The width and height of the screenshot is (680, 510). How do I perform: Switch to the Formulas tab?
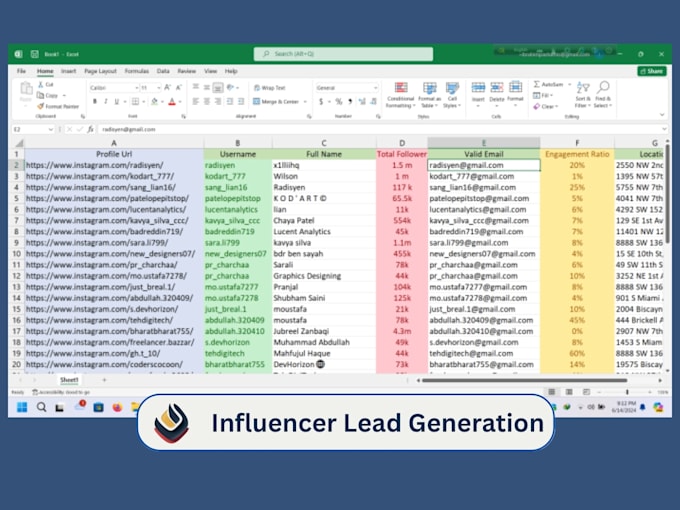coord(137,71)
